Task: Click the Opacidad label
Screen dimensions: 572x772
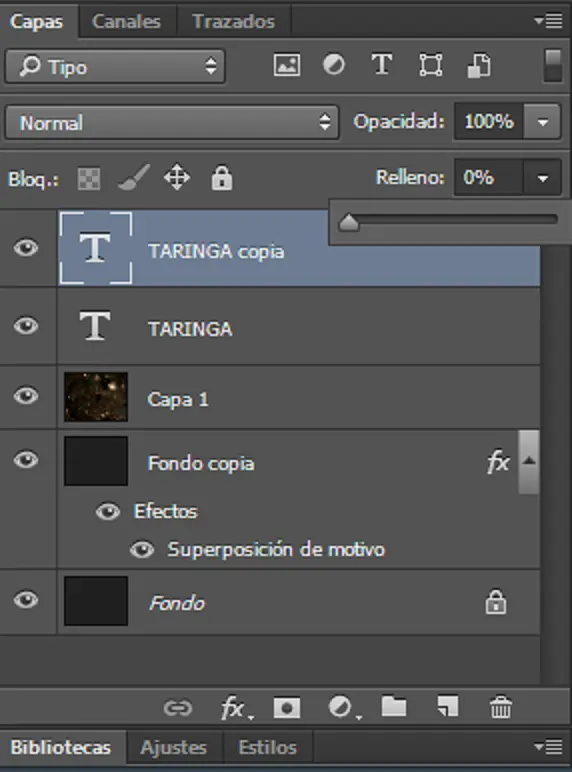Action: click(399, 121)
